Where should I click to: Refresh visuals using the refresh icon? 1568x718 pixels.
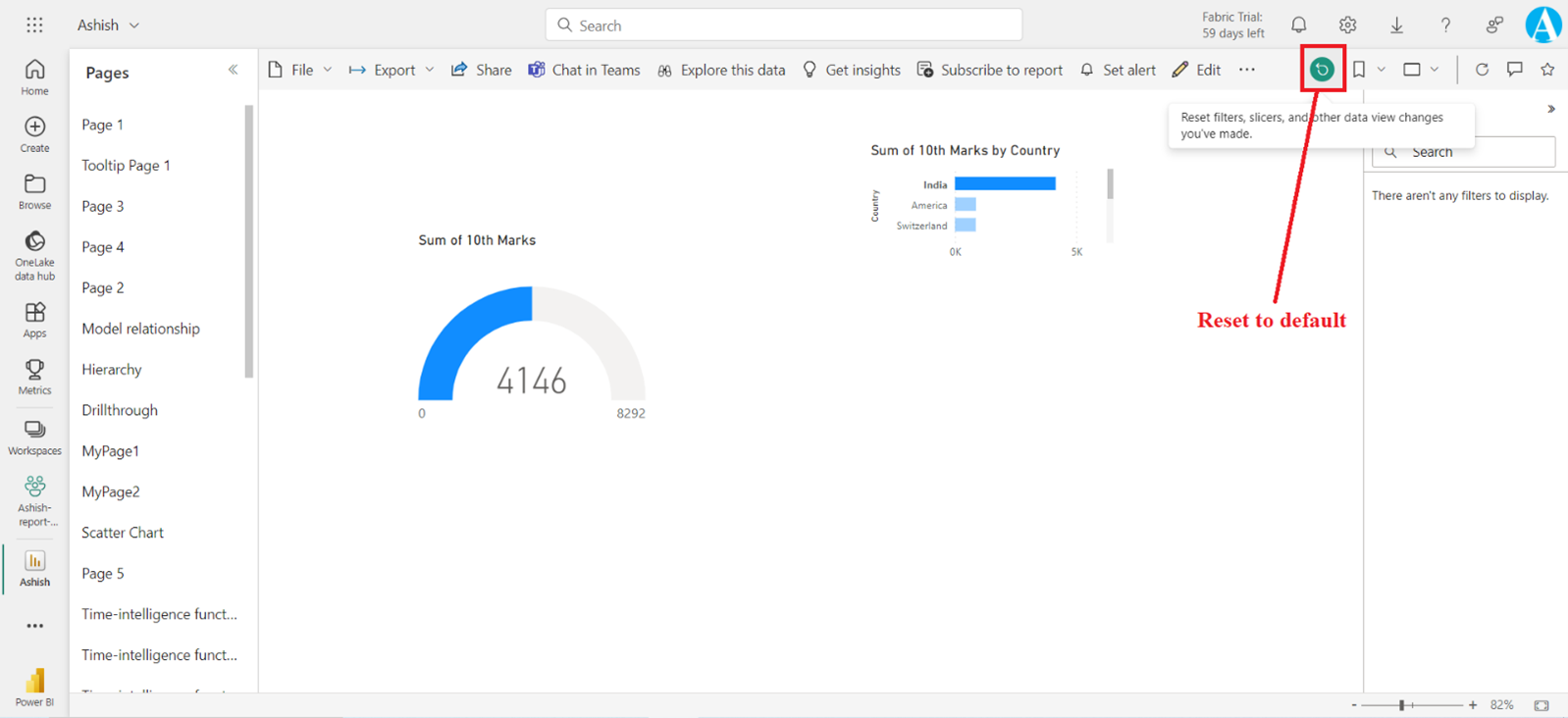(x=1482, y=70)
